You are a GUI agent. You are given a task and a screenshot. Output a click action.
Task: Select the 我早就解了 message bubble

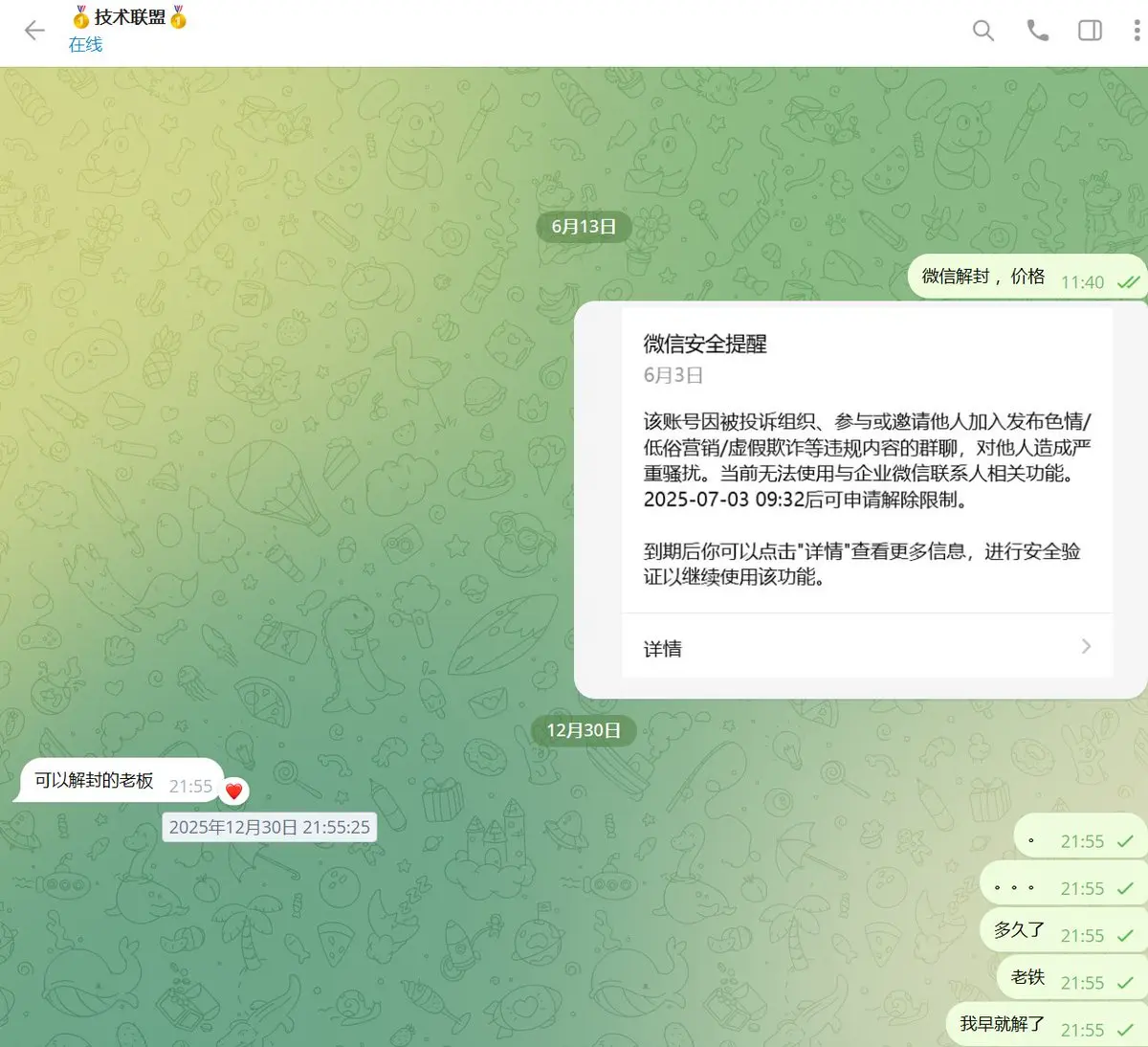tap(1047, 1024)
